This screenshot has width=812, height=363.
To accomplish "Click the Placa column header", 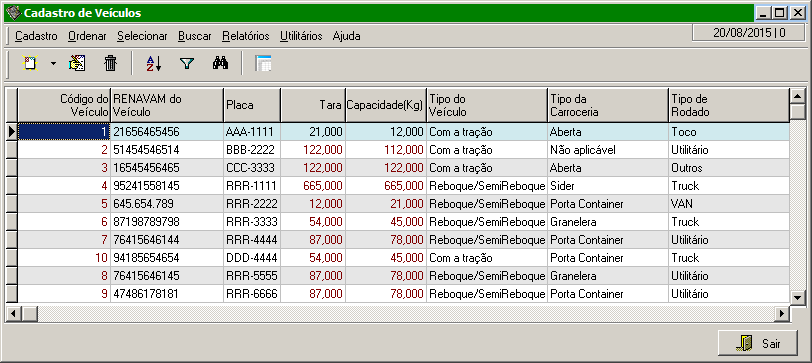I will point(252,105).
